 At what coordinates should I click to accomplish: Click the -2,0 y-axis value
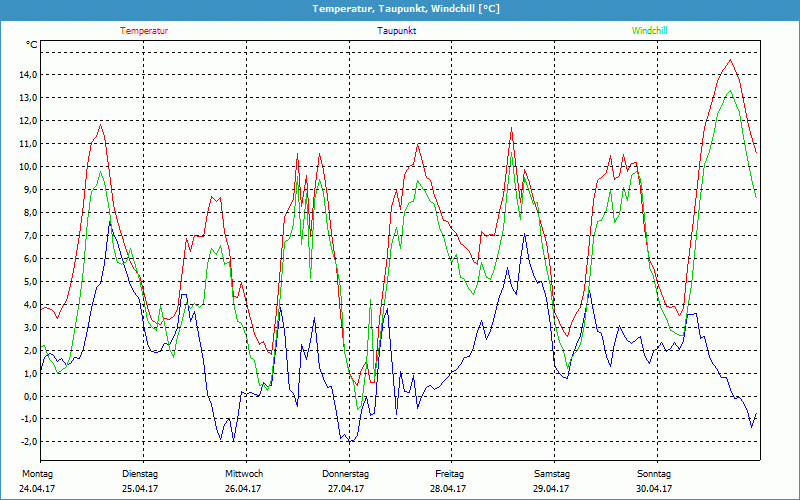point(30,442)
